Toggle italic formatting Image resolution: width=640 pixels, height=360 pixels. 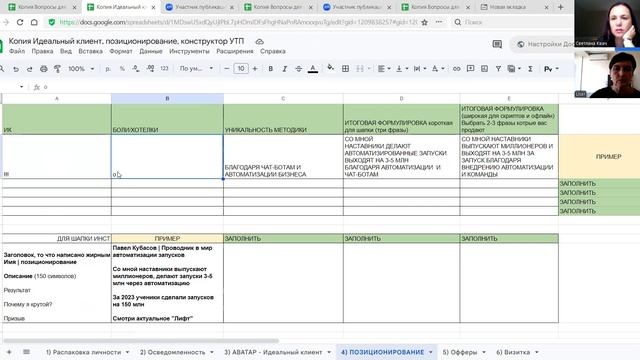point(284,69)
